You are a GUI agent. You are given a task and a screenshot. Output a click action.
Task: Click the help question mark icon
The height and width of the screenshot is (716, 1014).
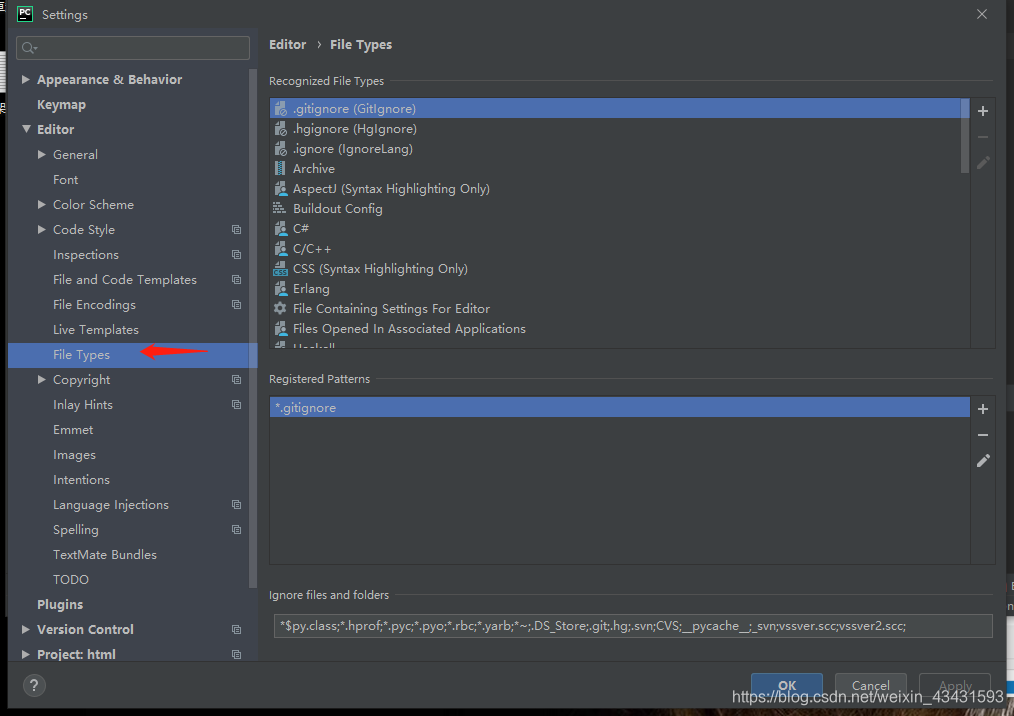33,685
